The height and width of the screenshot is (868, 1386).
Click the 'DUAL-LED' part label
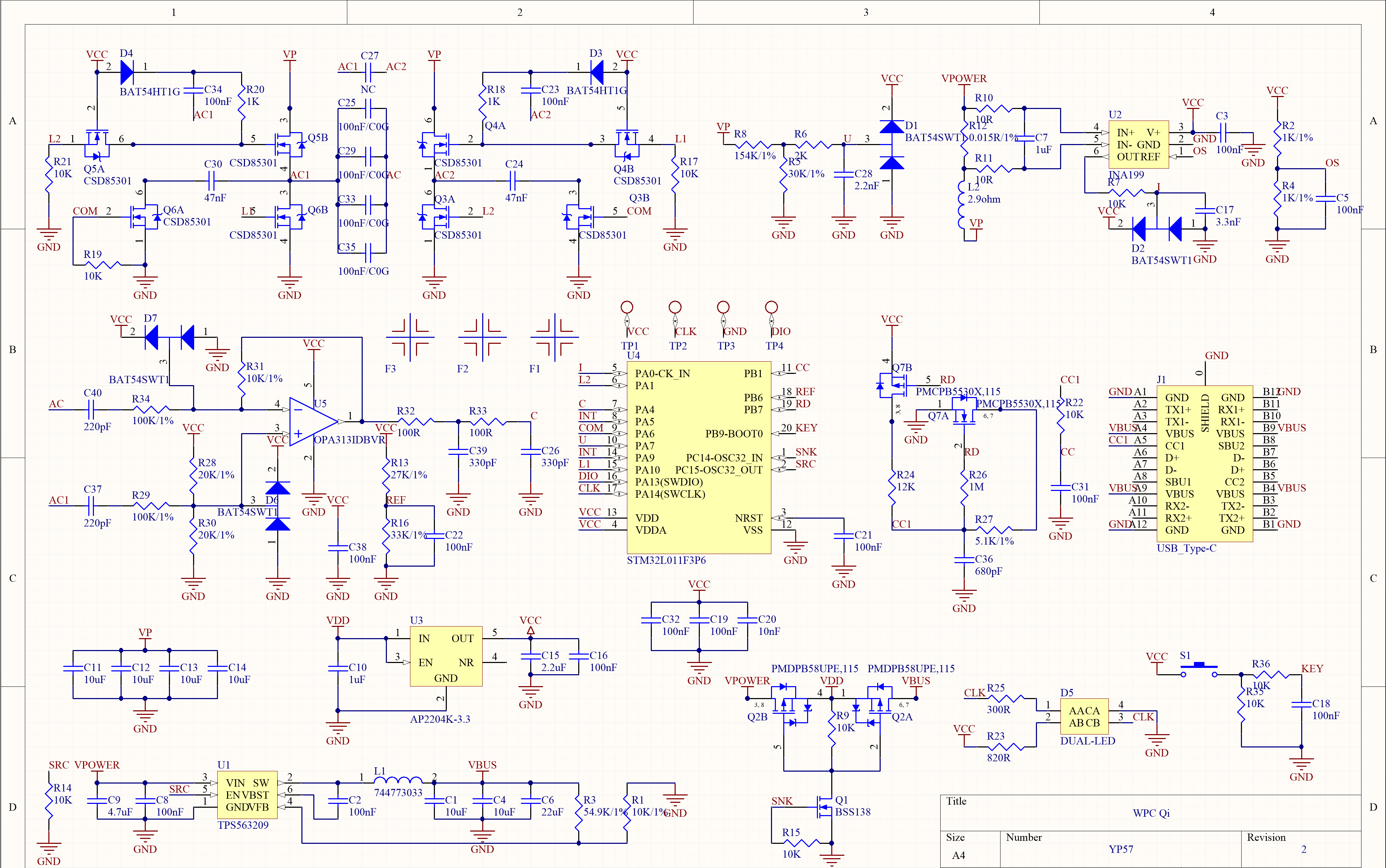(x=1087, y=741)
